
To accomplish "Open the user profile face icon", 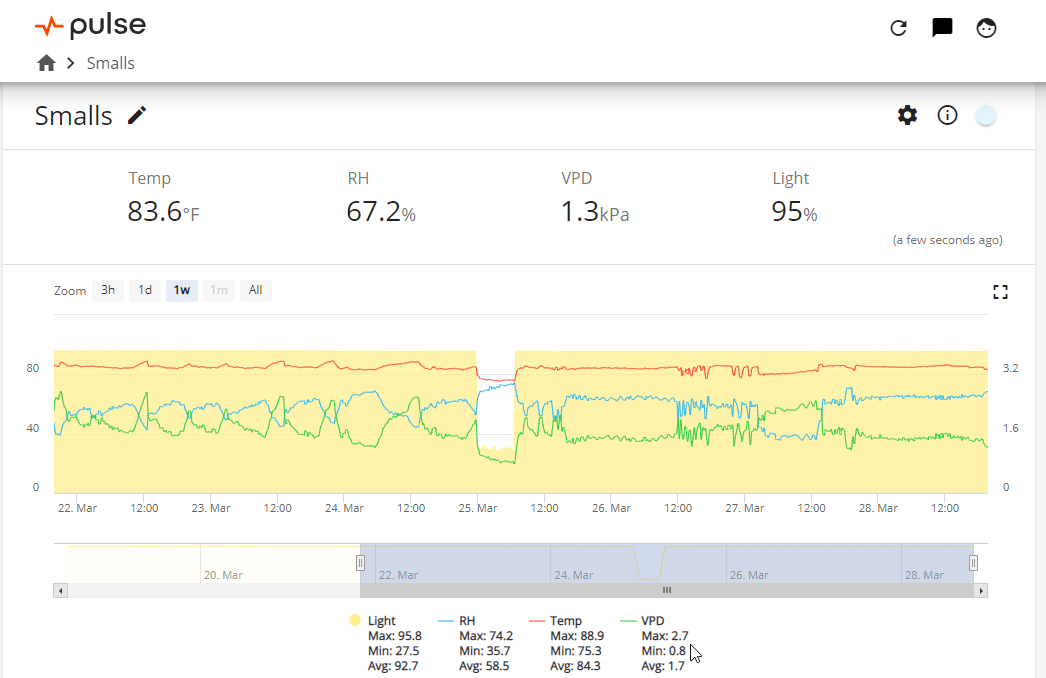I will (986, 28).
